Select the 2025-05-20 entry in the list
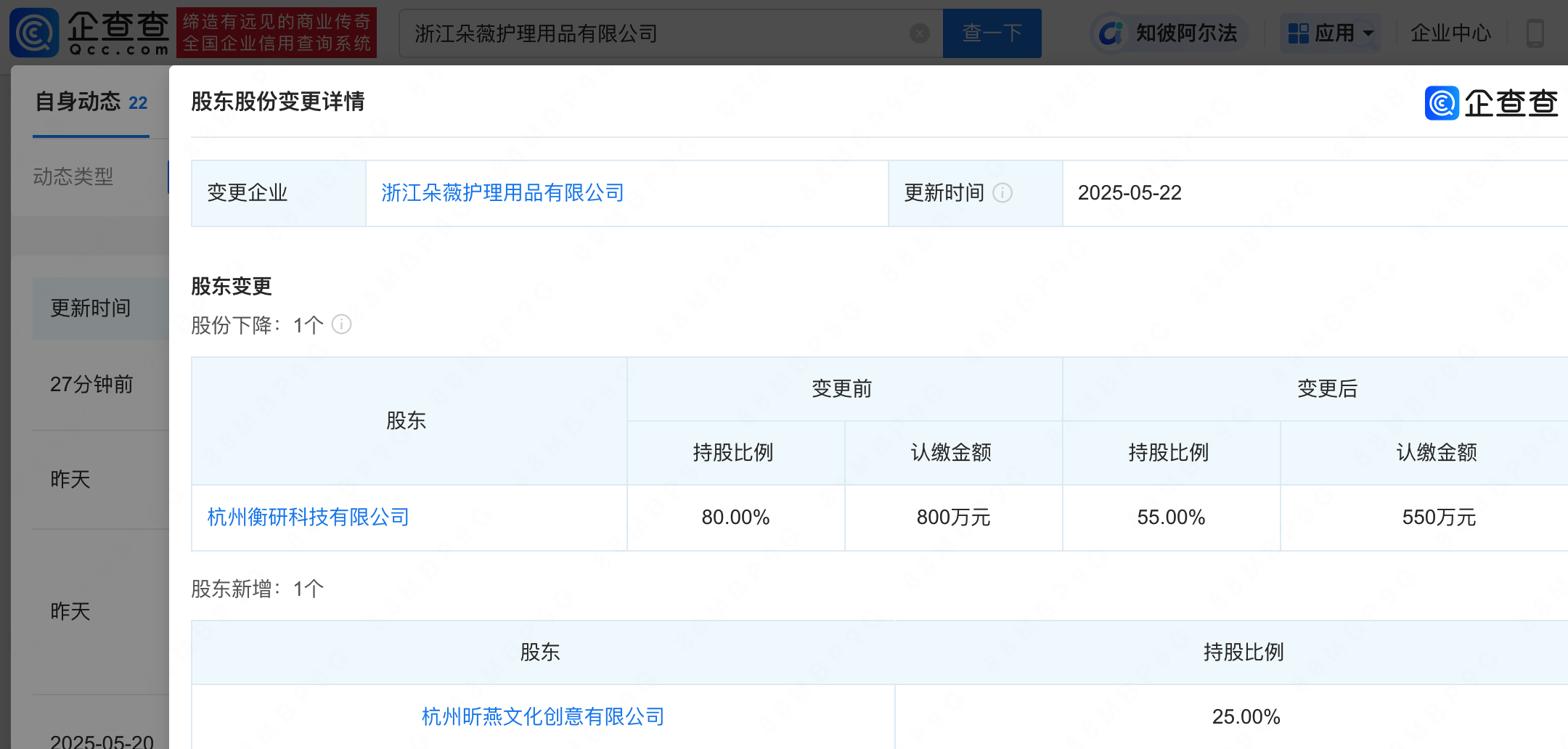Image resolution: width=1568 pixels, height=749 pixels. tap(102, 742)
